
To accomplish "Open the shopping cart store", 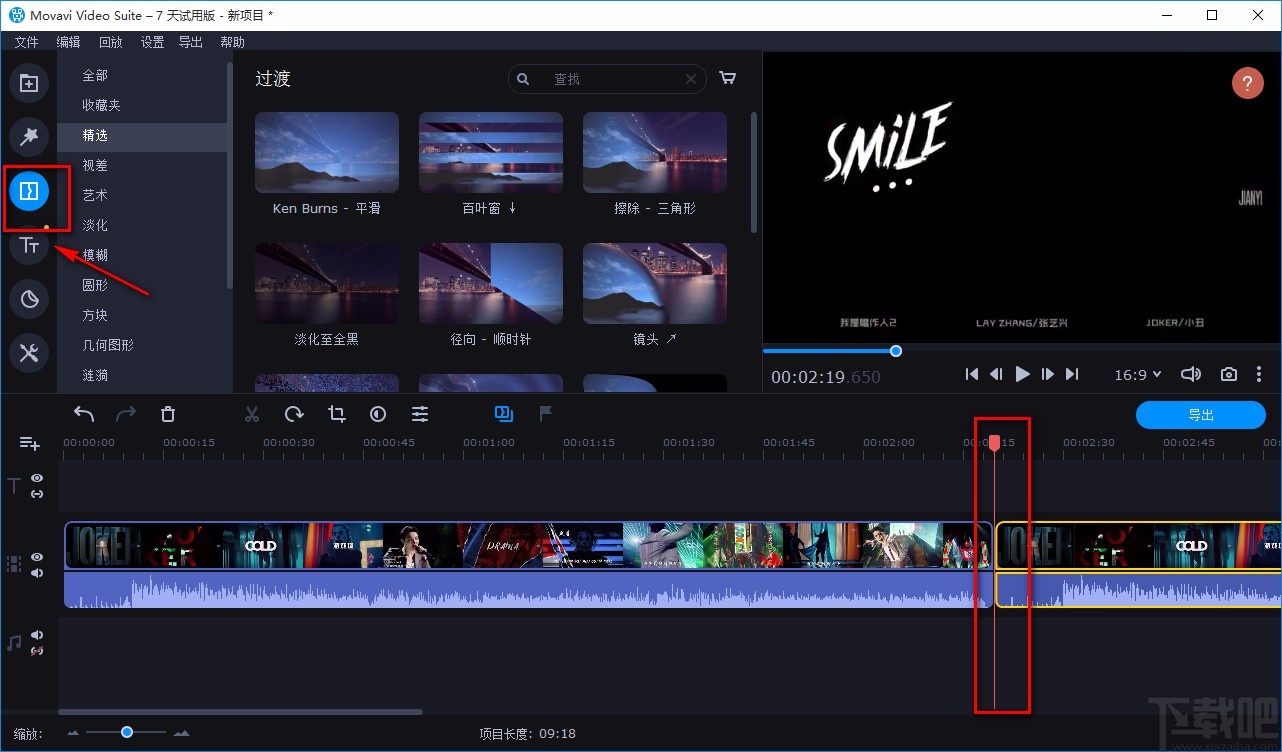I will pos(728,78).
